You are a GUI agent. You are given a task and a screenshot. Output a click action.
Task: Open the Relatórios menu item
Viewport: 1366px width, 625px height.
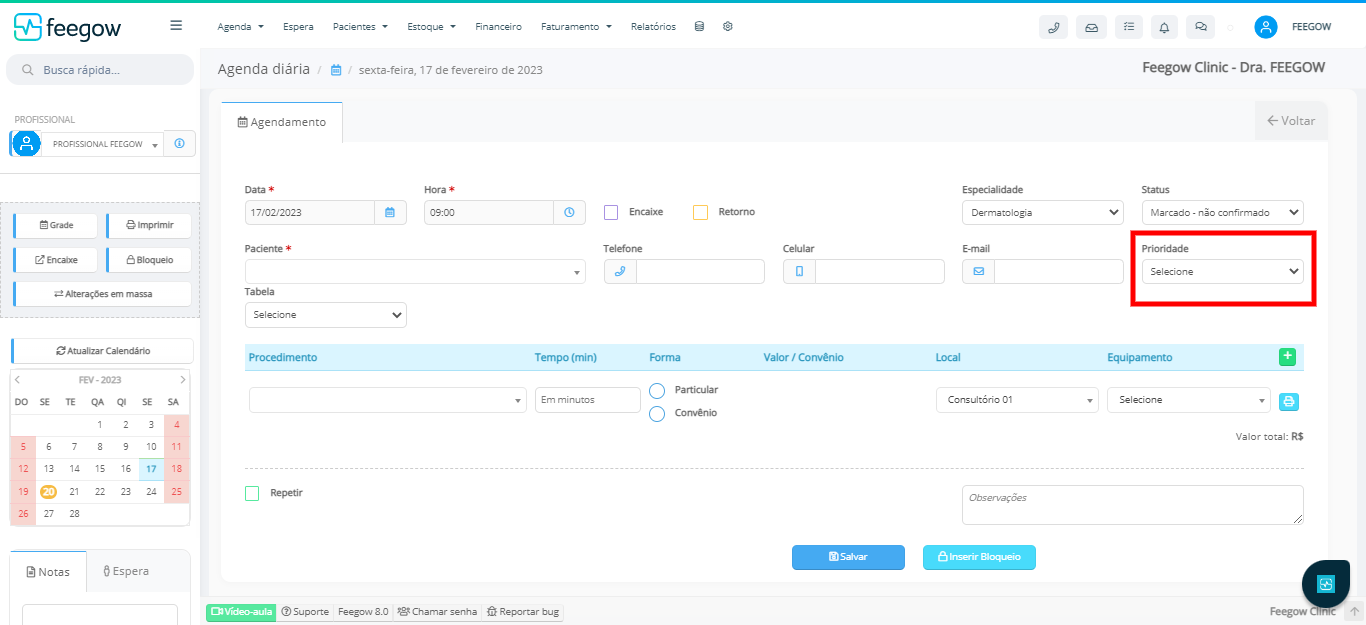coord(653,27)
